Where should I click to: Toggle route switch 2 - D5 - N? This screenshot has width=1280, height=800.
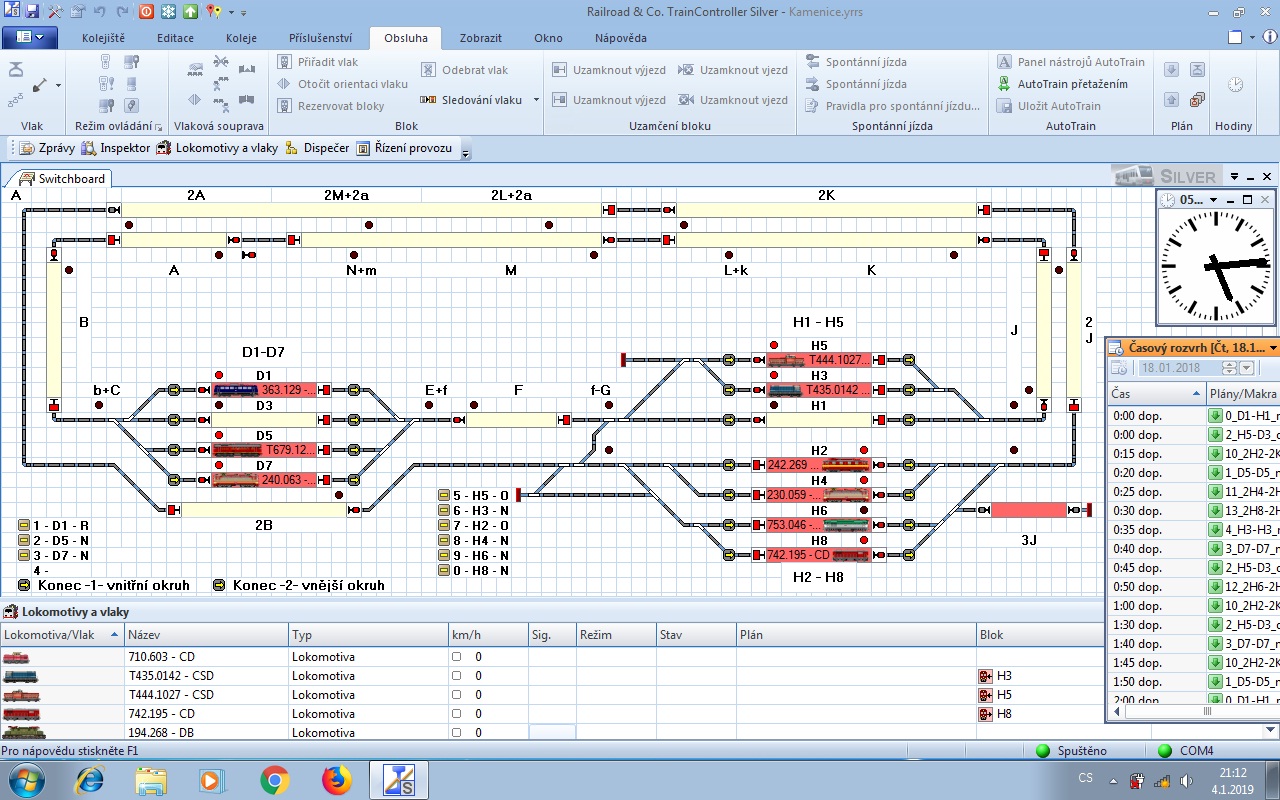[x=24, y=540]
